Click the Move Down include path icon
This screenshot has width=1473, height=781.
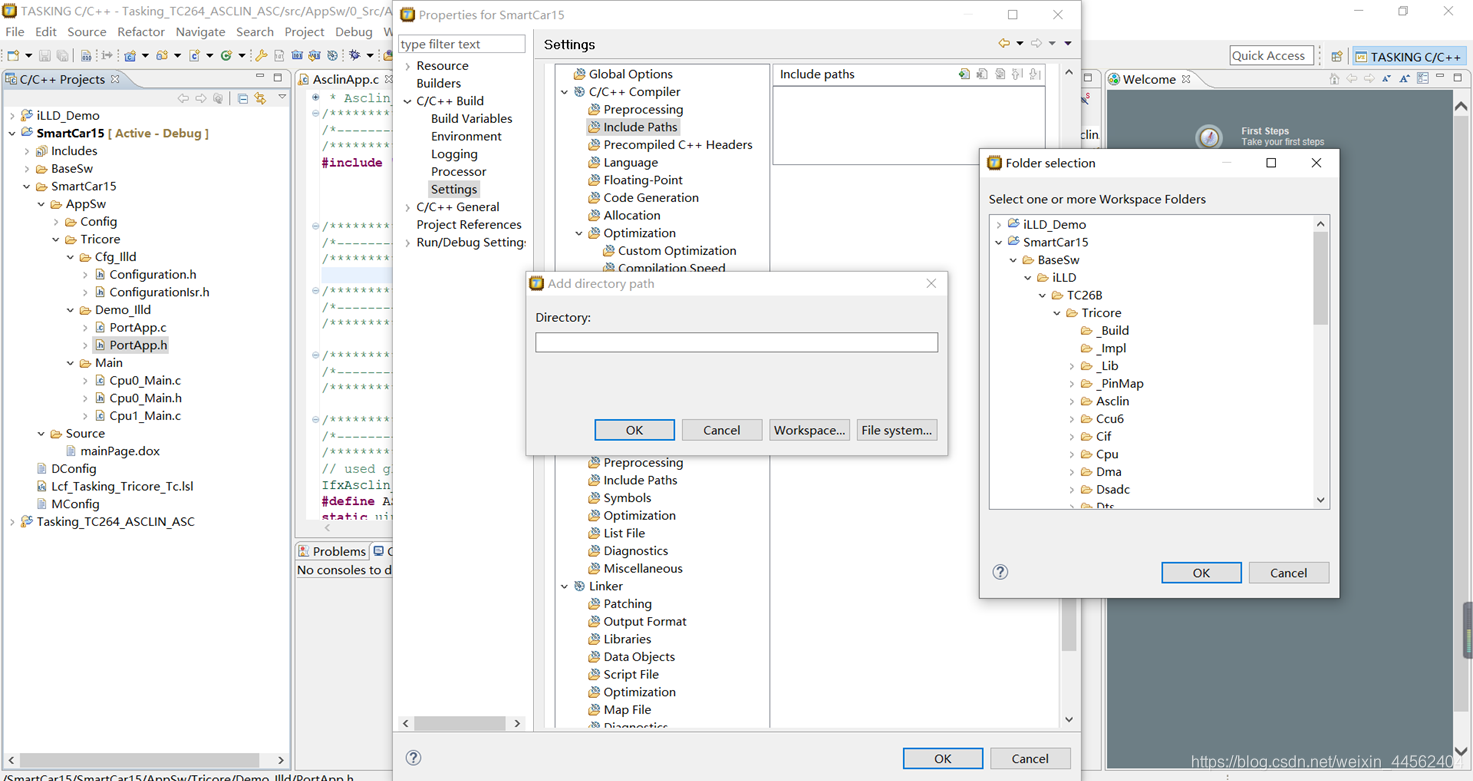coord(1035,74)
